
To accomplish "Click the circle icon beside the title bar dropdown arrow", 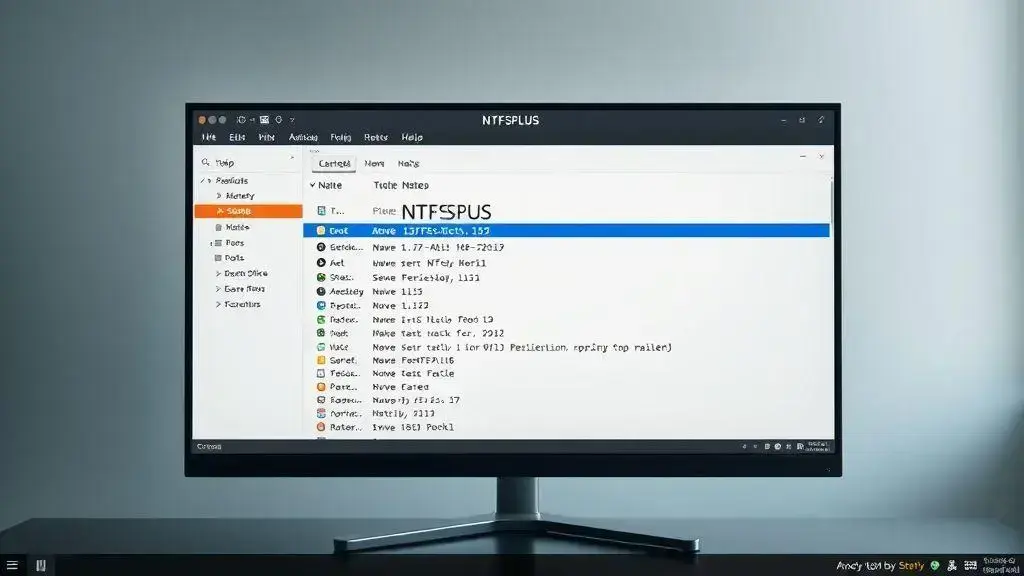I will pos(279,120).
